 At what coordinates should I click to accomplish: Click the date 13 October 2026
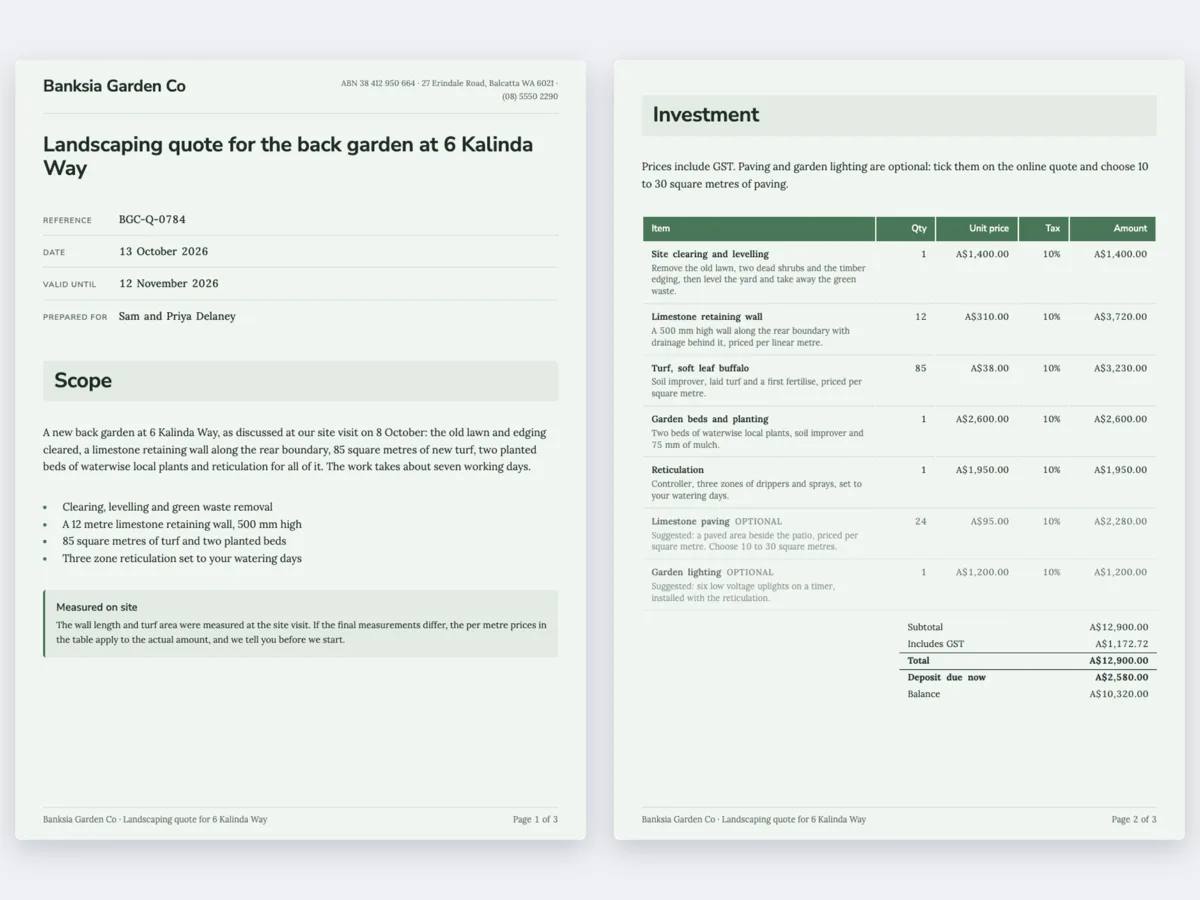point(163,251)
